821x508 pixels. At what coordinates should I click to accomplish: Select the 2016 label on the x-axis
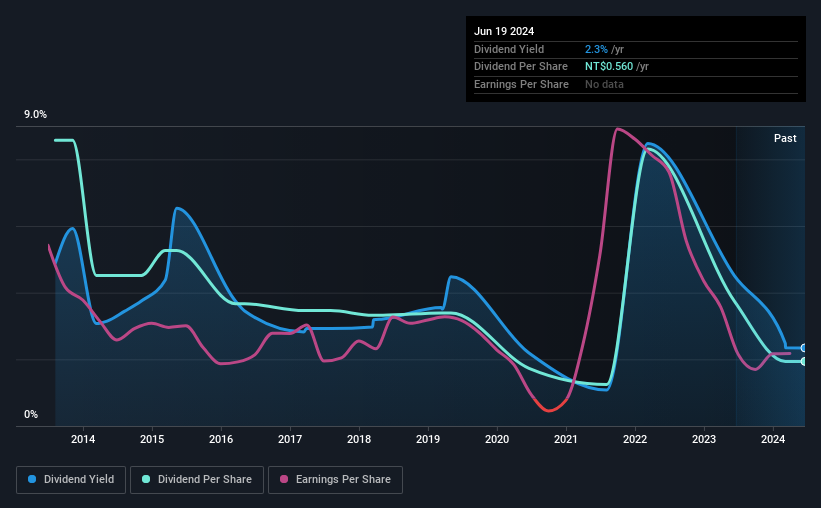click(221, 439)
